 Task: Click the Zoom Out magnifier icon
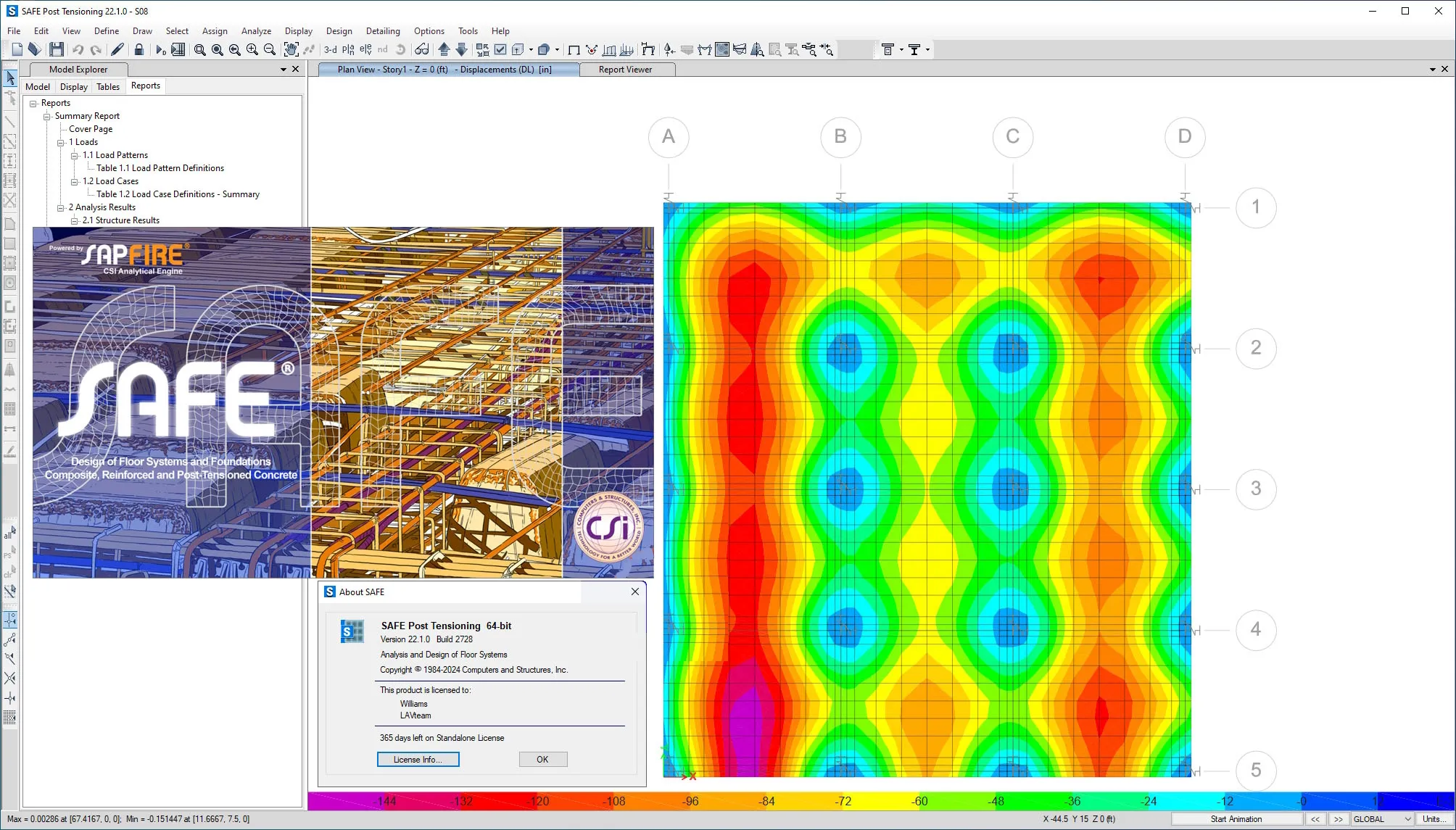click(270, 49)
